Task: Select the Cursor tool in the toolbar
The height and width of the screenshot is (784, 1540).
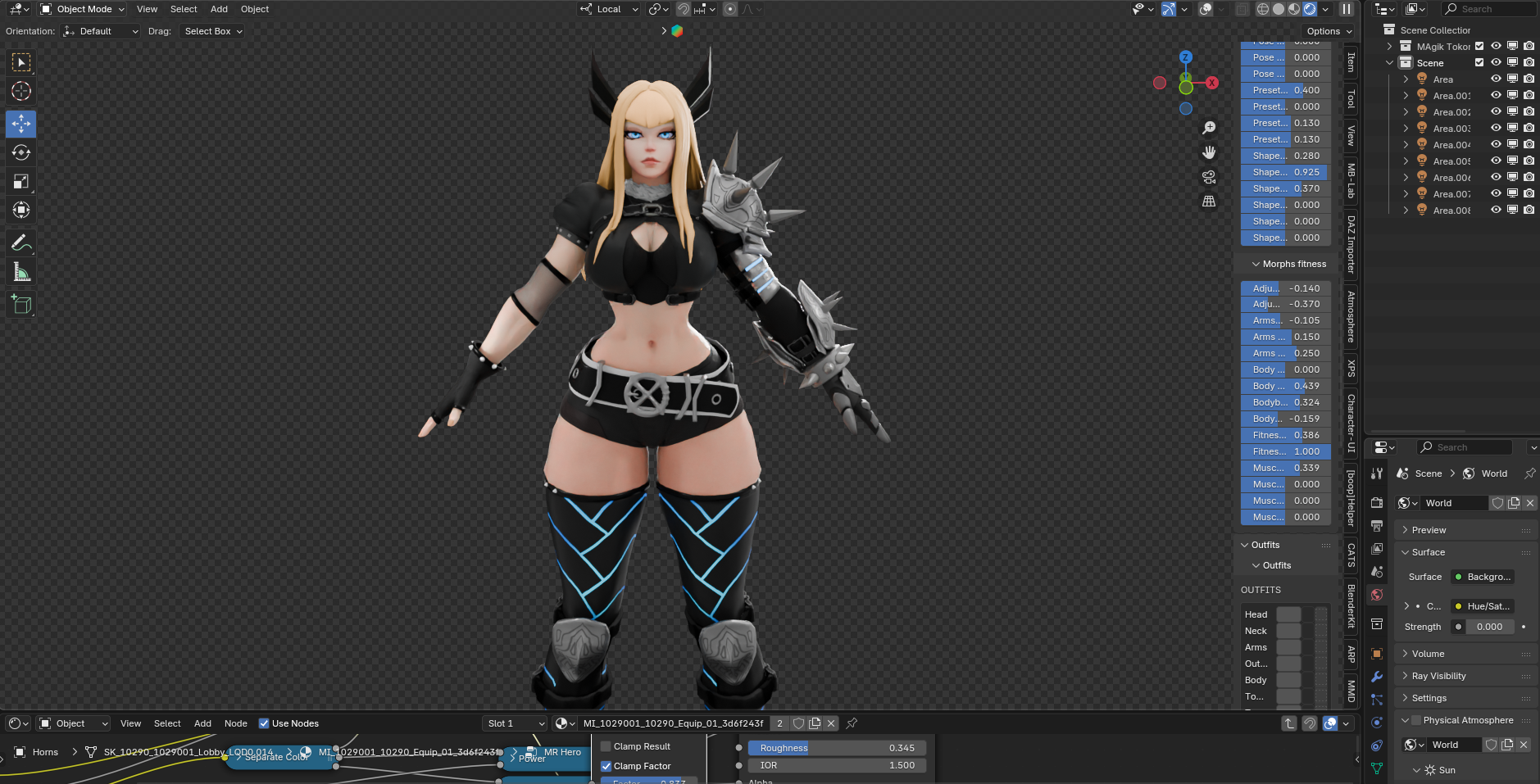Action: (x=21, y=91)
